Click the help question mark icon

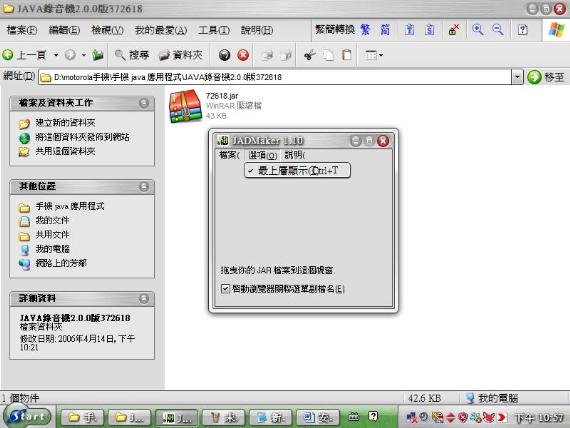(x=522, y=29)
